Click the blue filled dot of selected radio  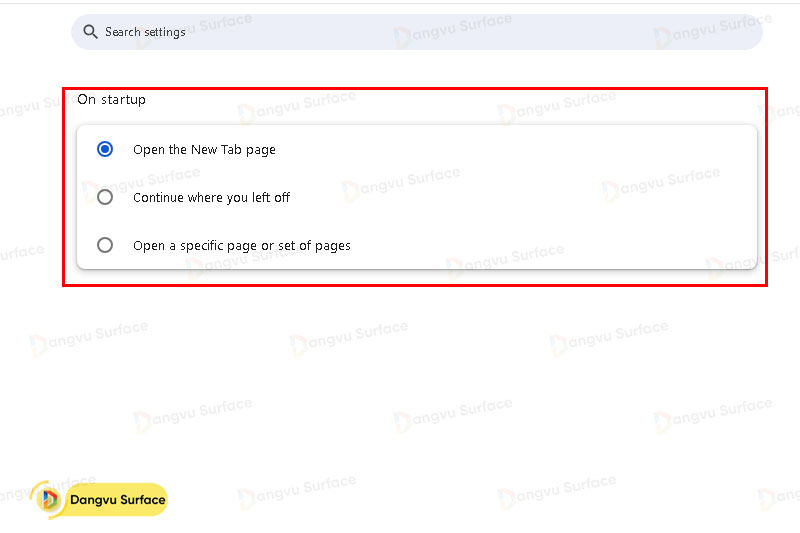click(x=105, y=149)
